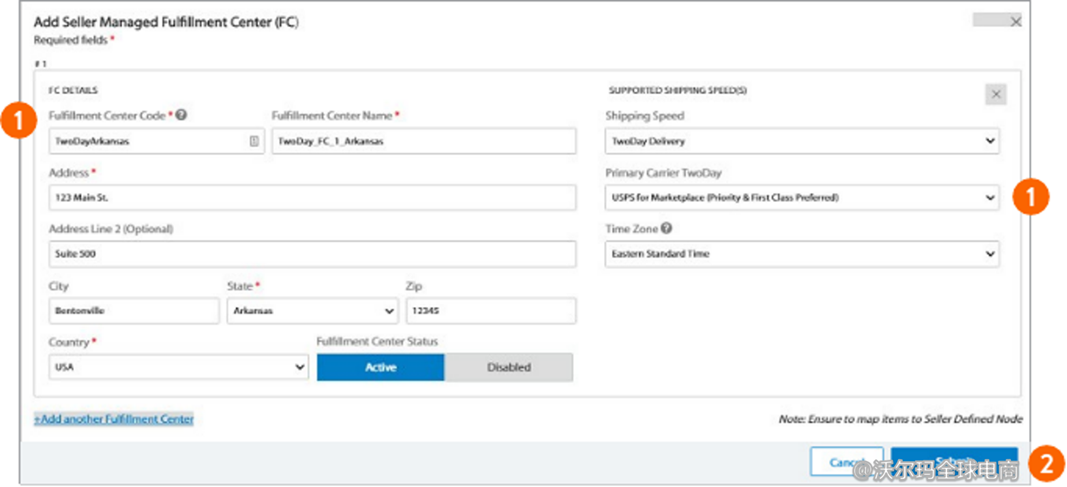Viewport: 1067px width, 487px height.
Task: Focus the Address Line 2 field
Action: (312, 254)
